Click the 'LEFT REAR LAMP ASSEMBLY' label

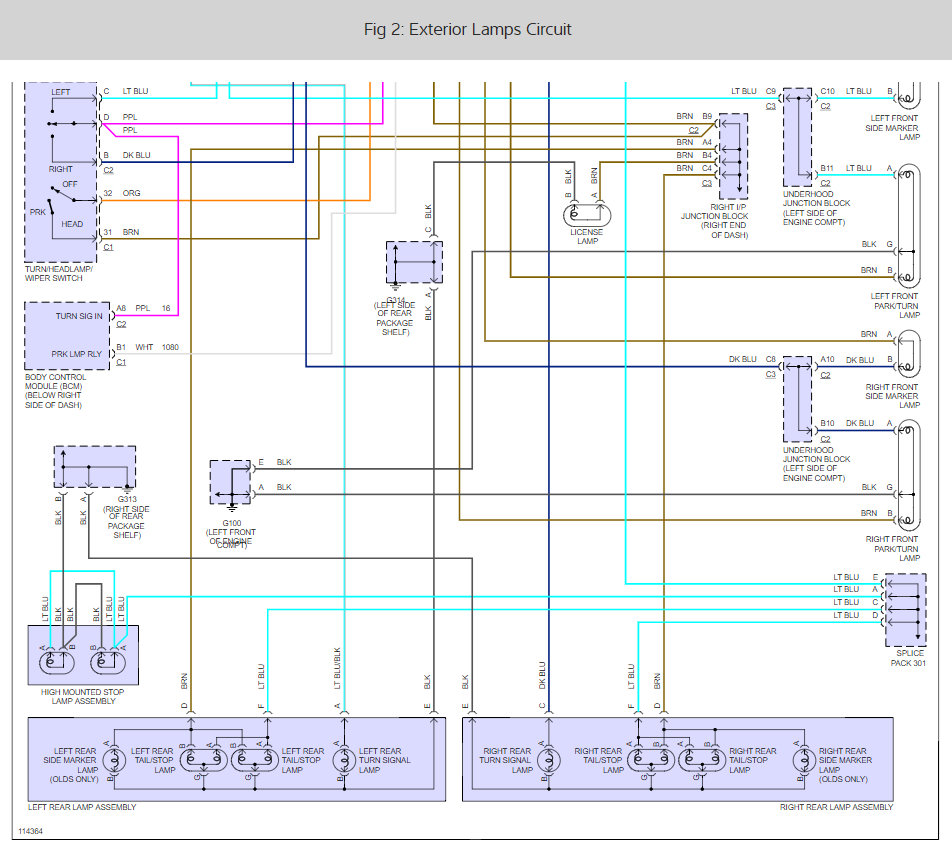point(82,806)
